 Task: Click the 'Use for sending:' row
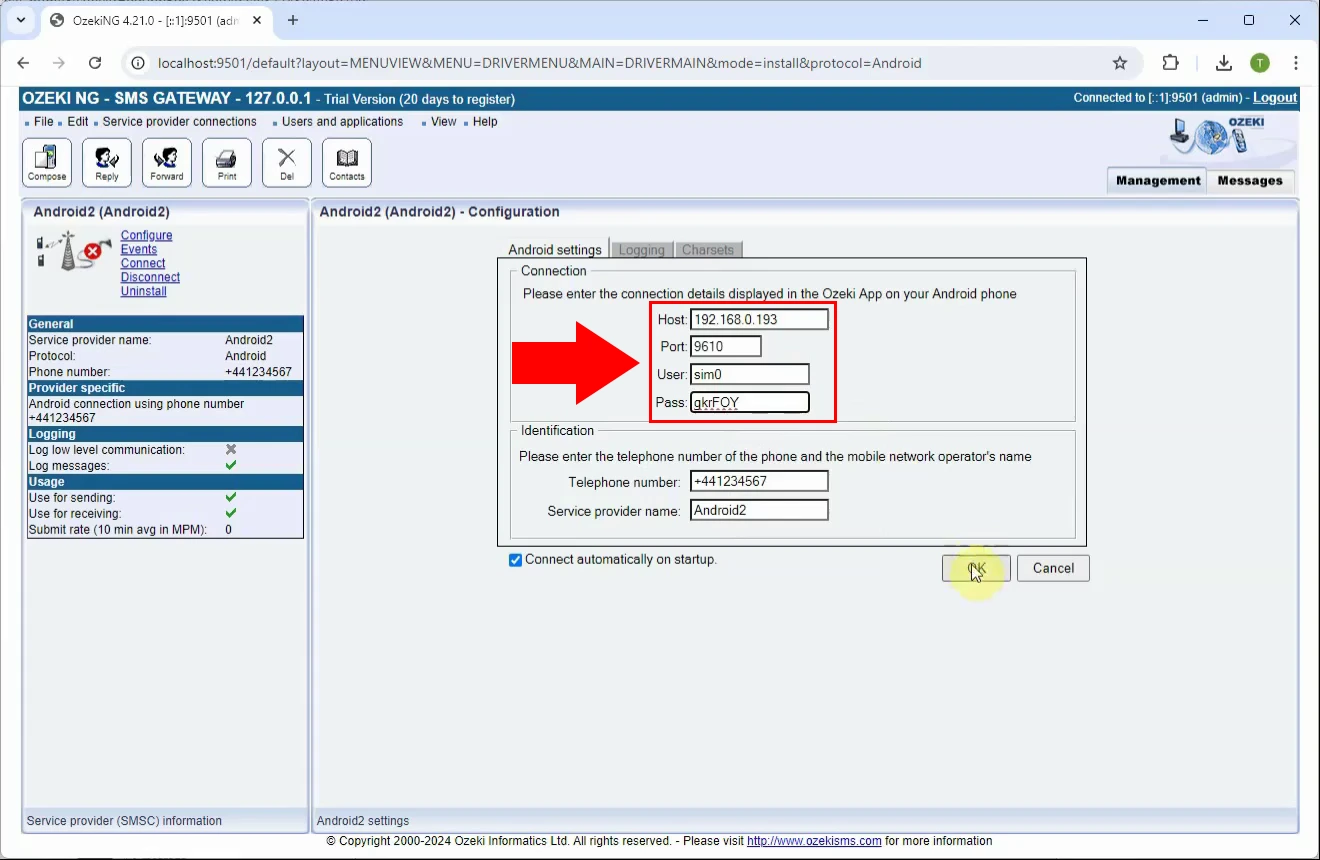click(x=165, y=498)
